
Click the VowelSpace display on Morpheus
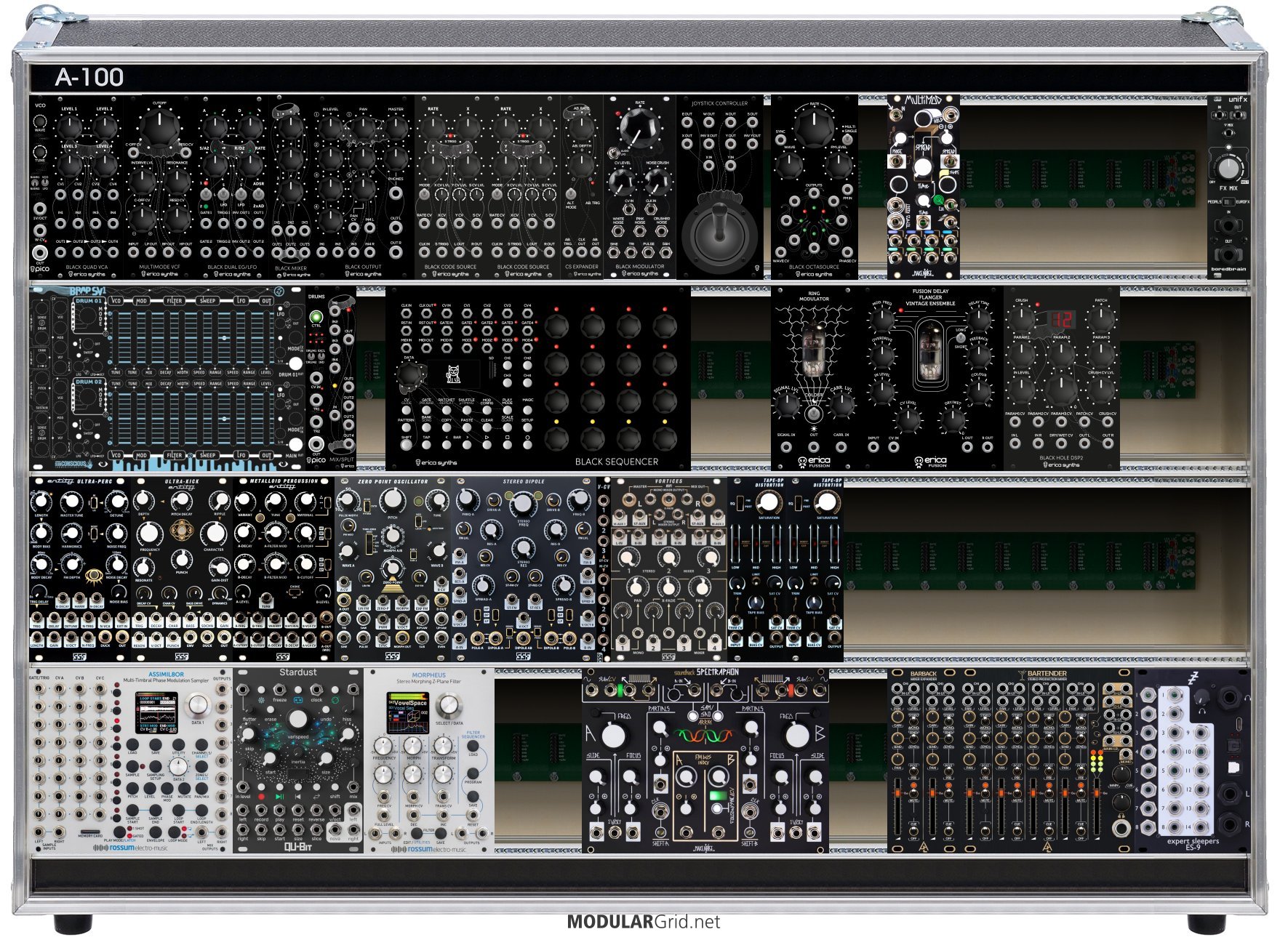coord(407,712)
